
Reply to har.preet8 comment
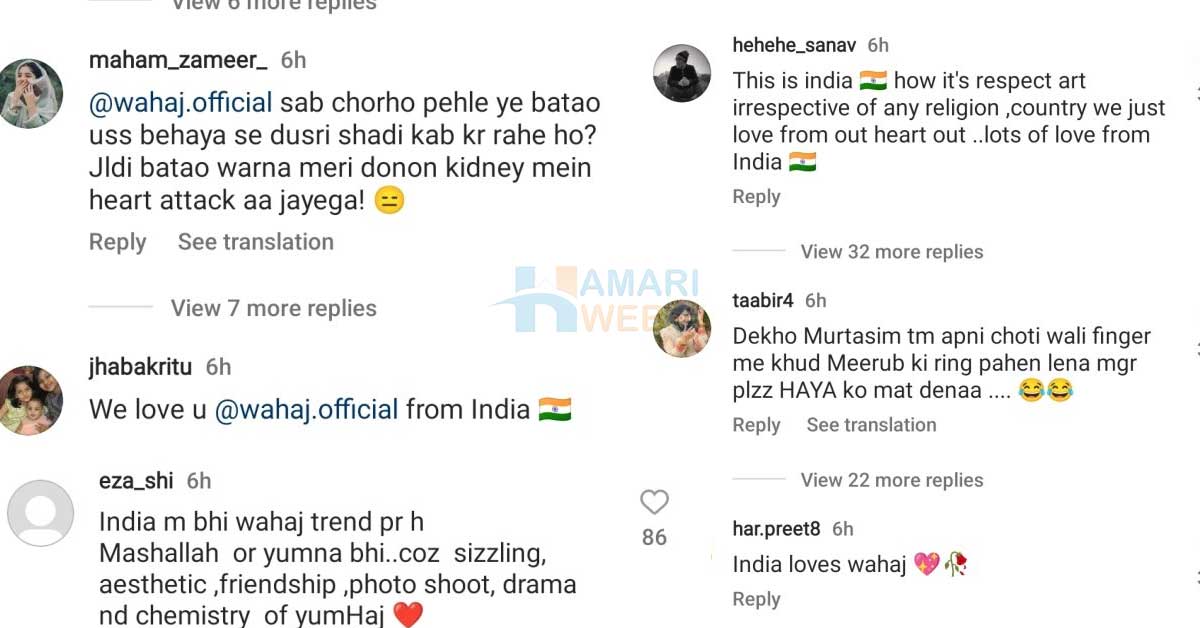756,599
